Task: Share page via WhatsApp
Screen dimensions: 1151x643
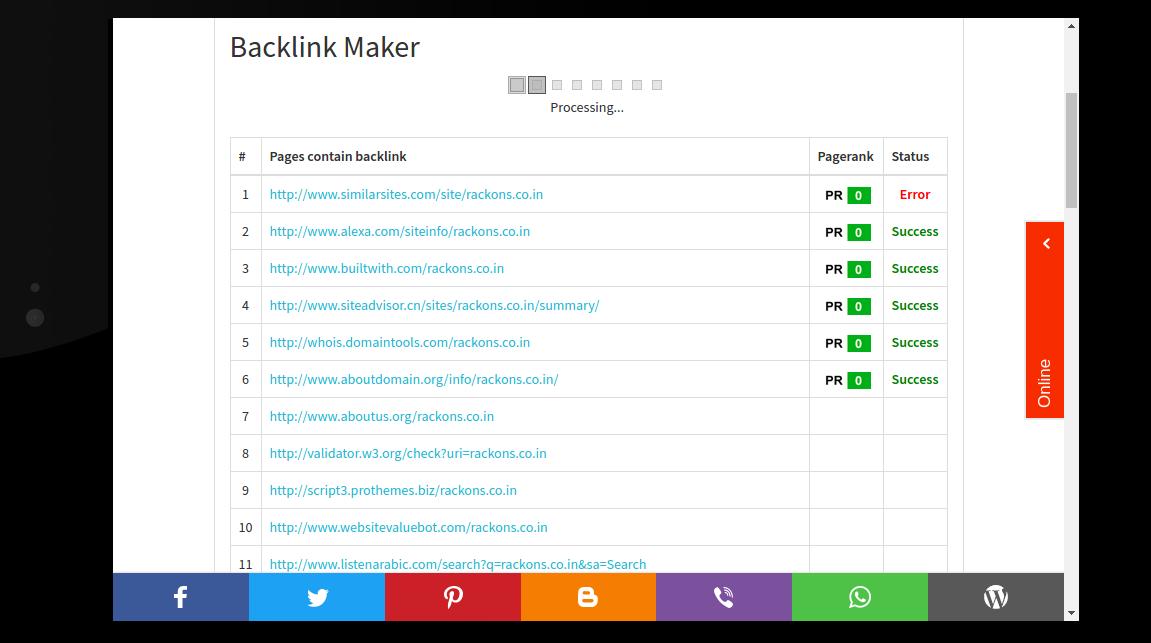Action: (860, 597)
